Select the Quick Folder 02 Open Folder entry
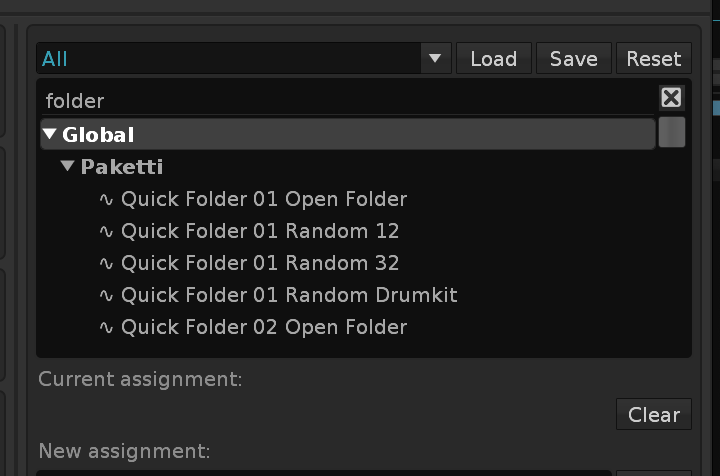720x476 pixels. coord(264,327)
